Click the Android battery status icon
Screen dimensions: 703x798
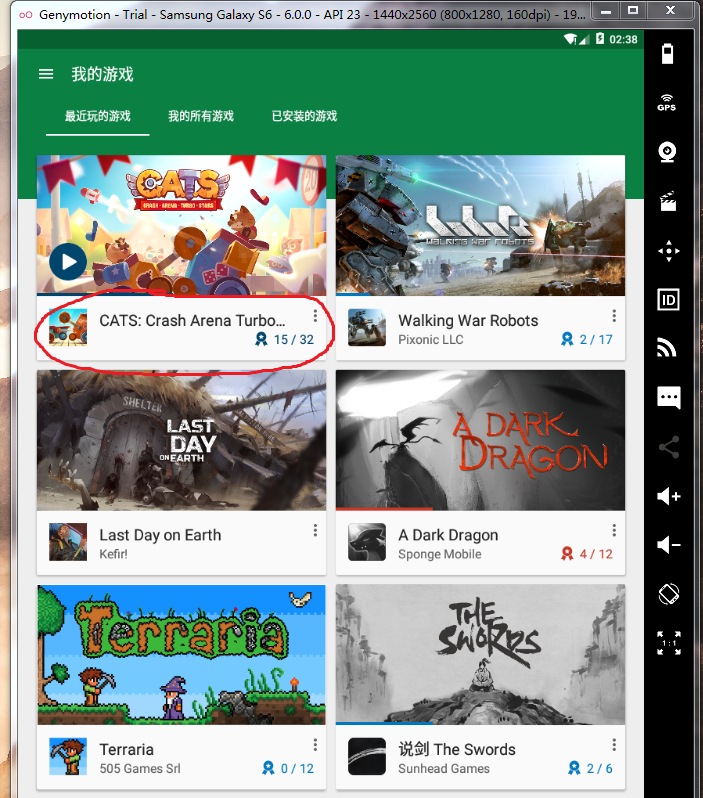[x=600, y=39]
